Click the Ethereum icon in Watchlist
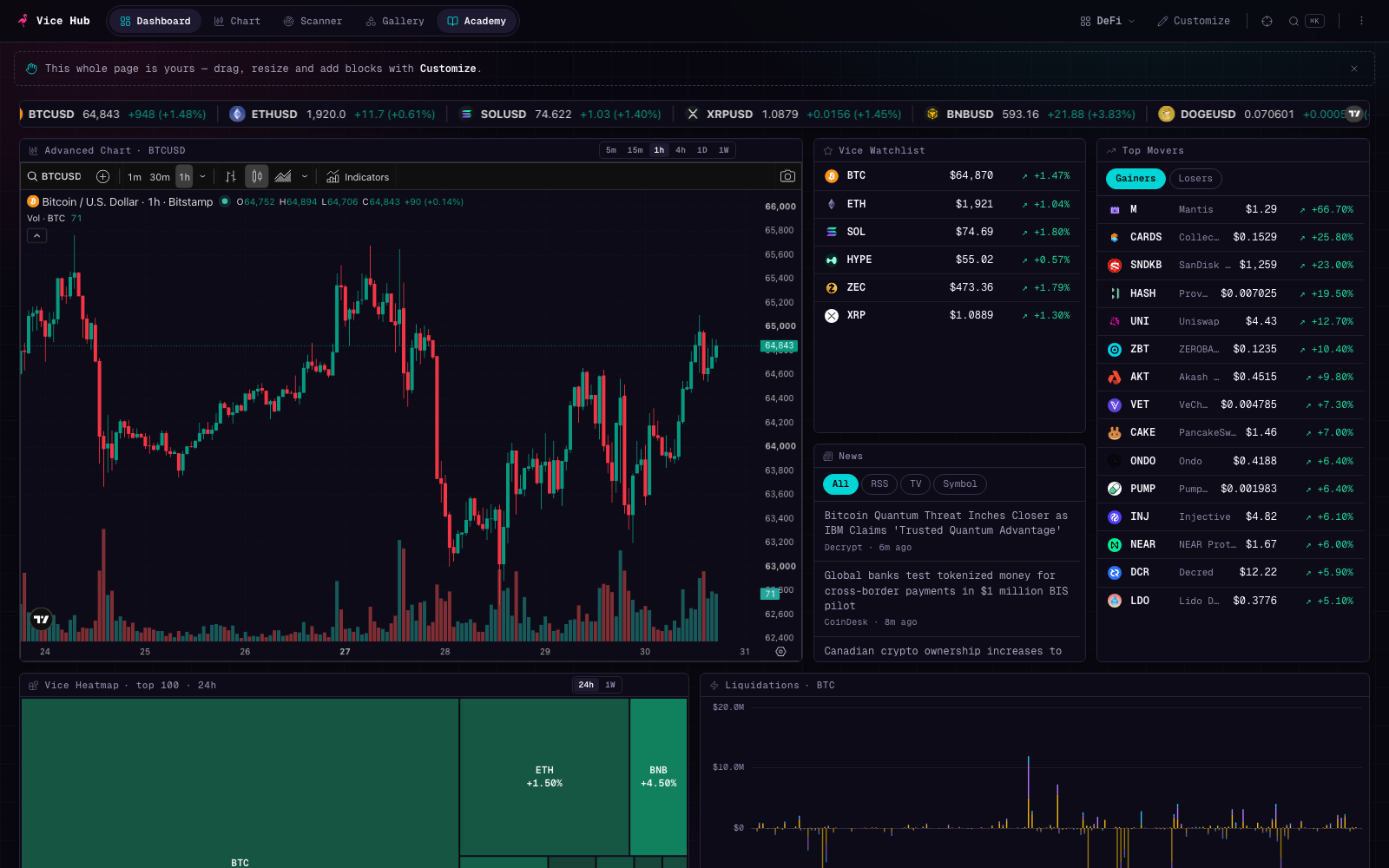The height and width of the screenshot is (868, 1389). pos(832,204)
